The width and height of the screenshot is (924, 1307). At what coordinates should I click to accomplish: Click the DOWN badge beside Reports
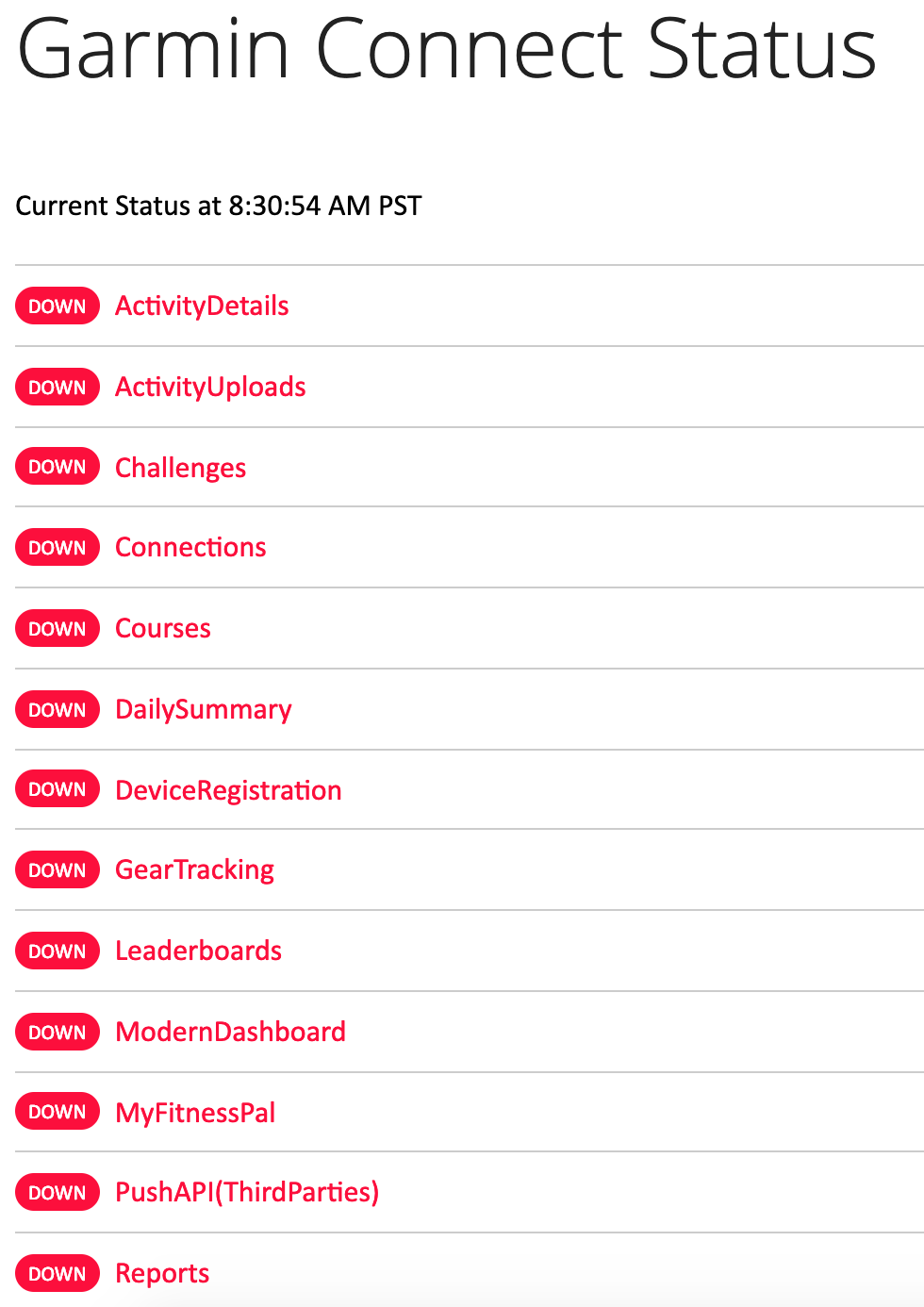click(x=58, y=1274)
